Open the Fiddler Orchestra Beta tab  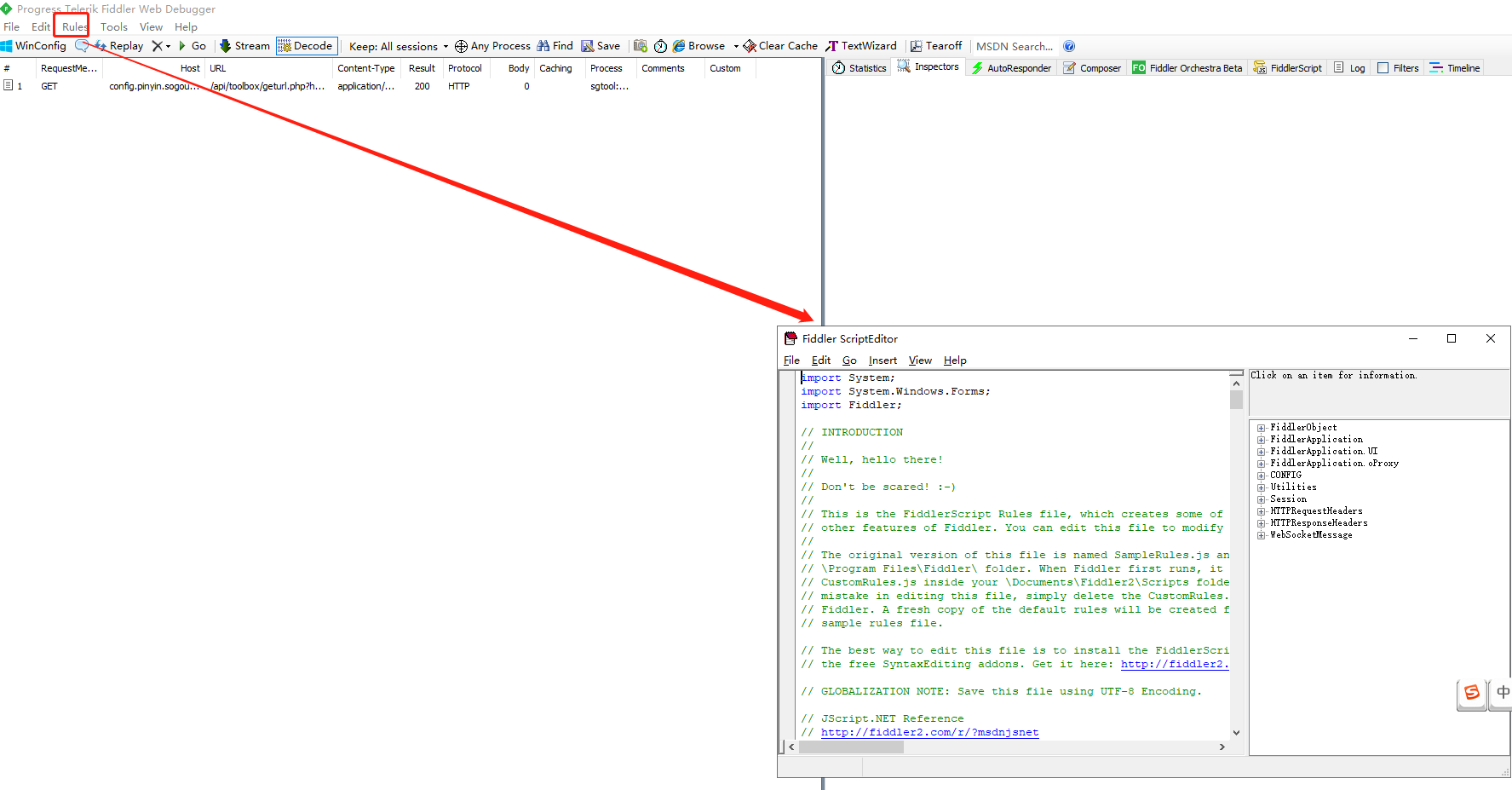(1187, 68)
